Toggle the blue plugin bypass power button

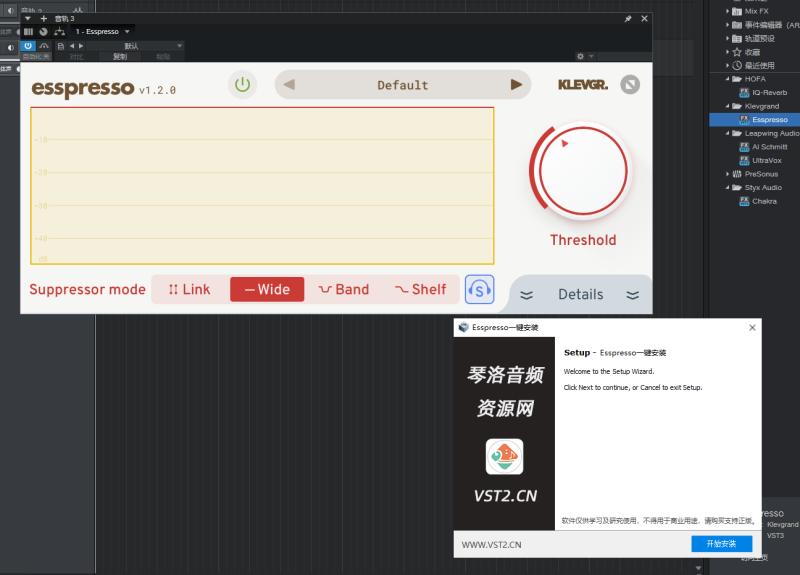click(x=29, y=46)
